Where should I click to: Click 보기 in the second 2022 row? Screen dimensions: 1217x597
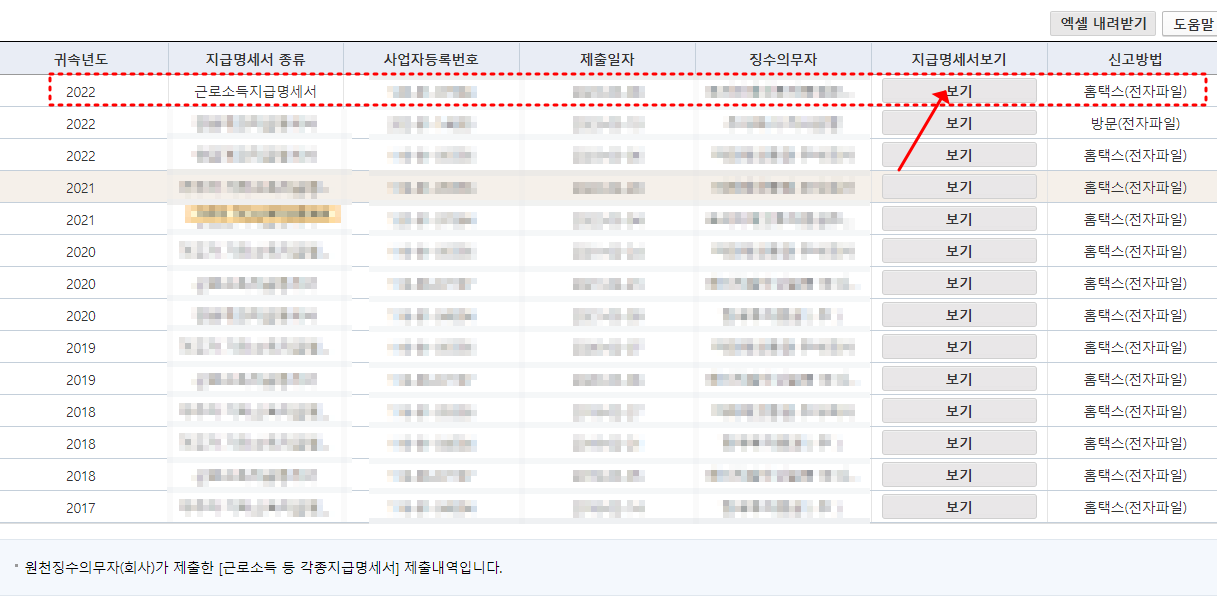point(958,122)
